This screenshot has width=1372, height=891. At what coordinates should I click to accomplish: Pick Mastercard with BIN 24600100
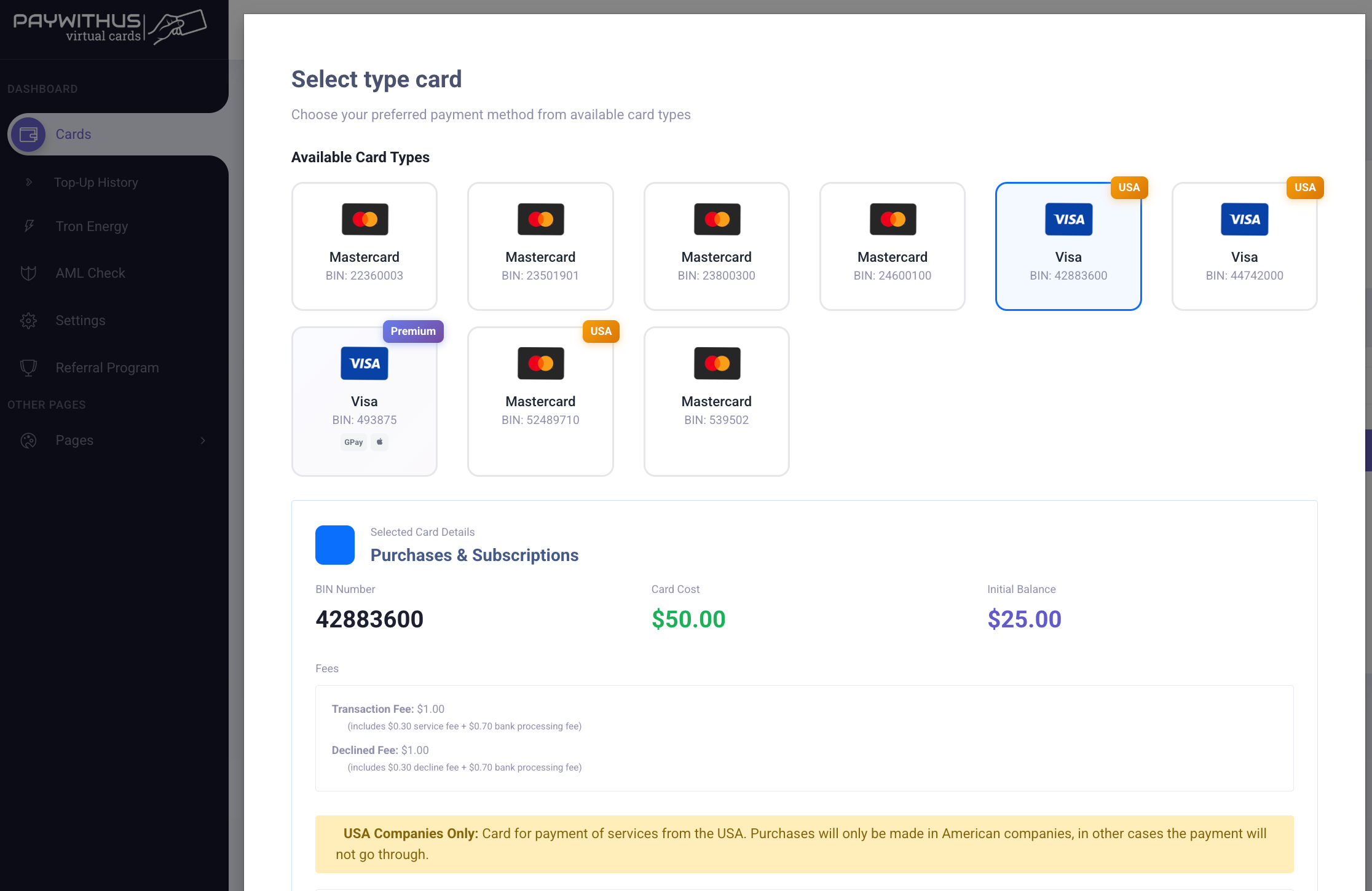[x=892, y=246]
